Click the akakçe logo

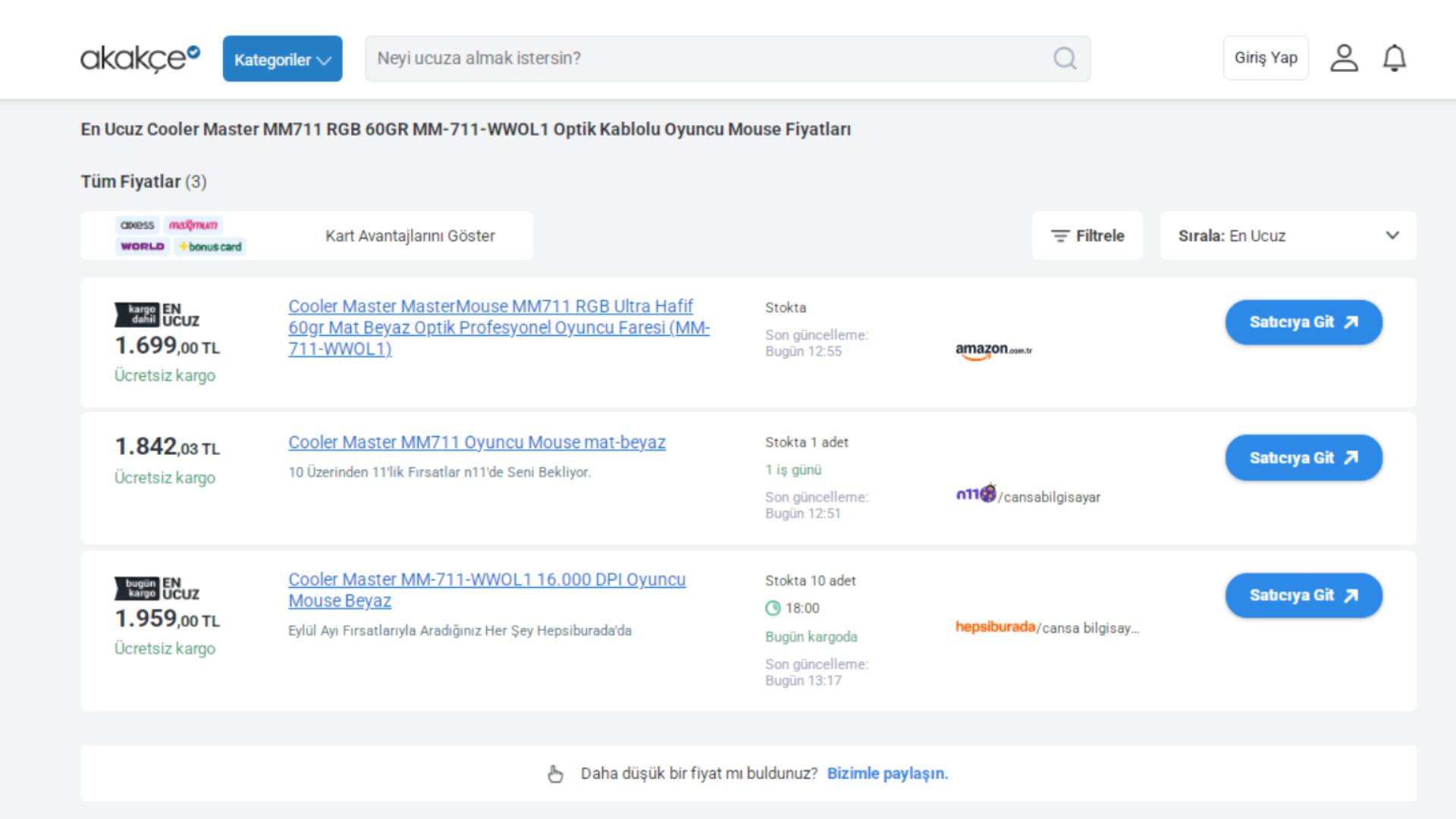140,58
